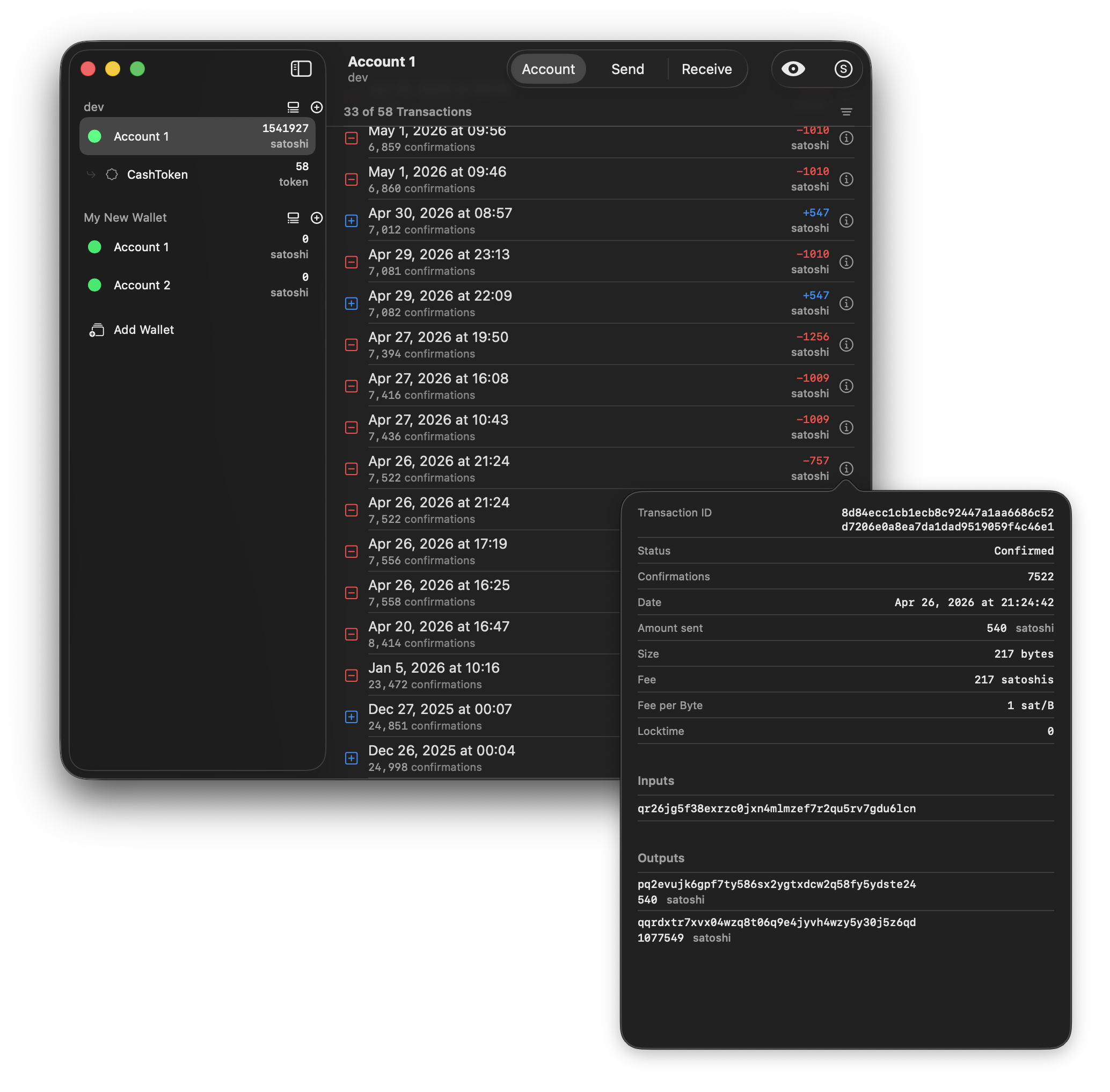Click the Locktime 0 value
Image resolution: width=1110 pixels, height=1092 pixels.
coord(1050,732)
